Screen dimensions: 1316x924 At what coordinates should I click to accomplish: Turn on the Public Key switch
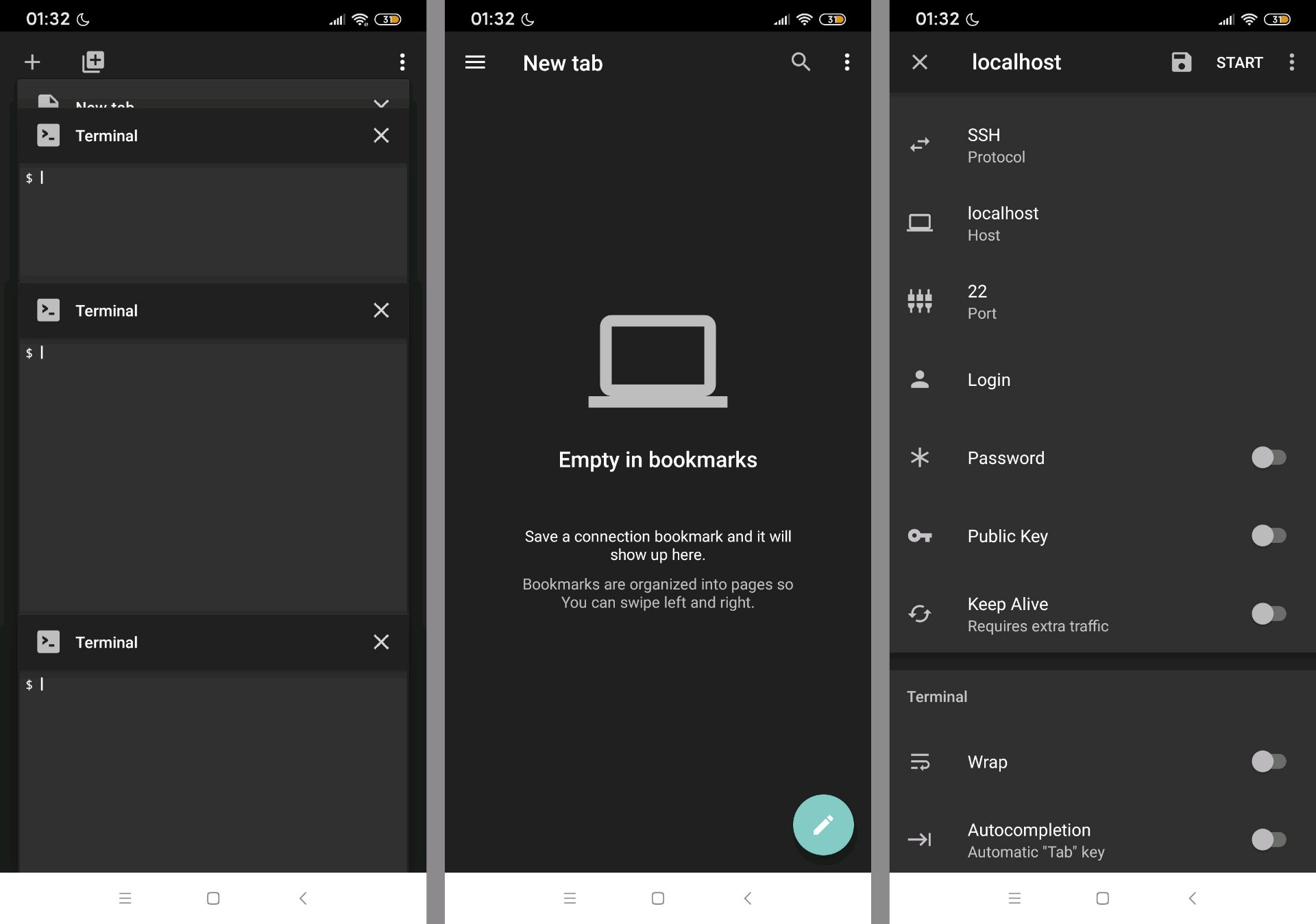[1268, 535]
